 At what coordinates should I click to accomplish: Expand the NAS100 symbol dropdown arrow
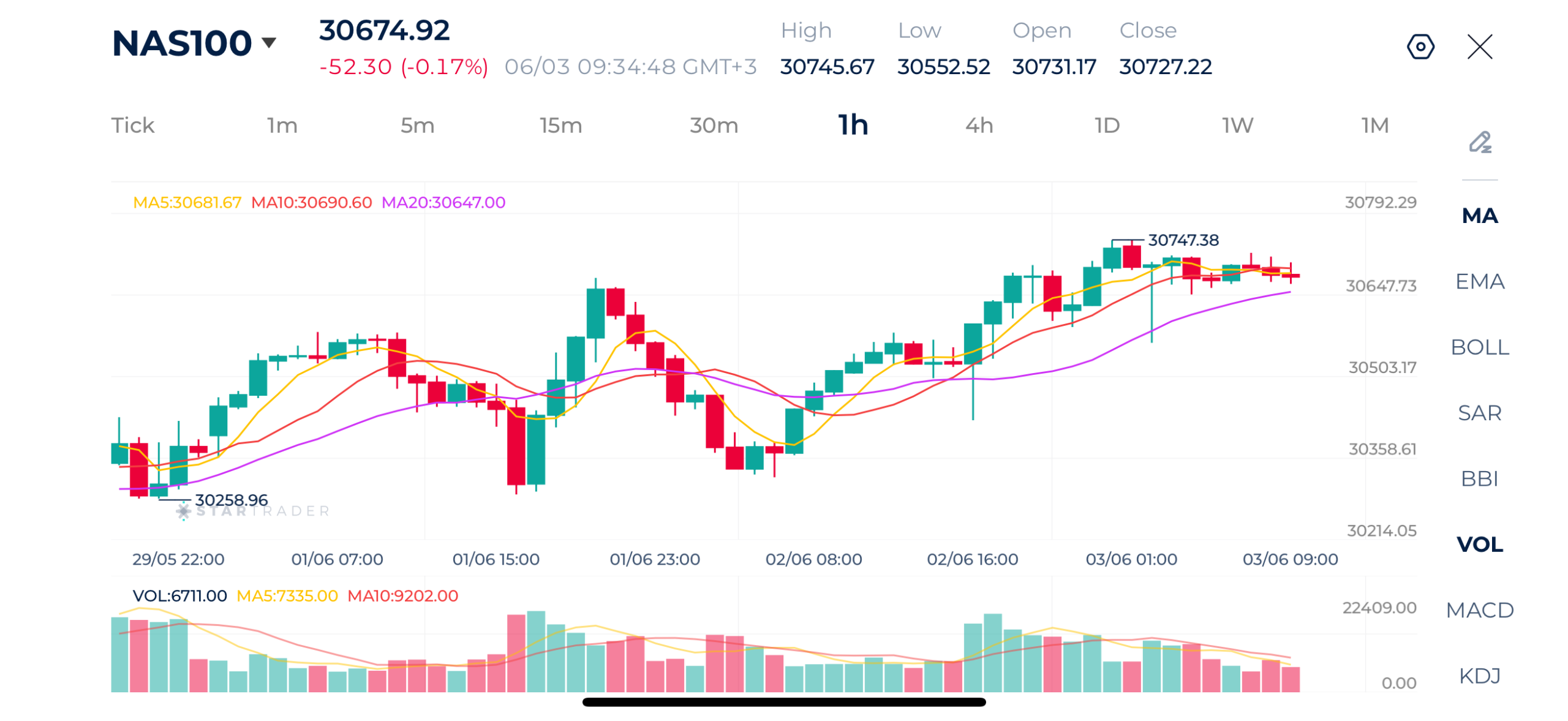pyautogui.click(x=268, y=42)
